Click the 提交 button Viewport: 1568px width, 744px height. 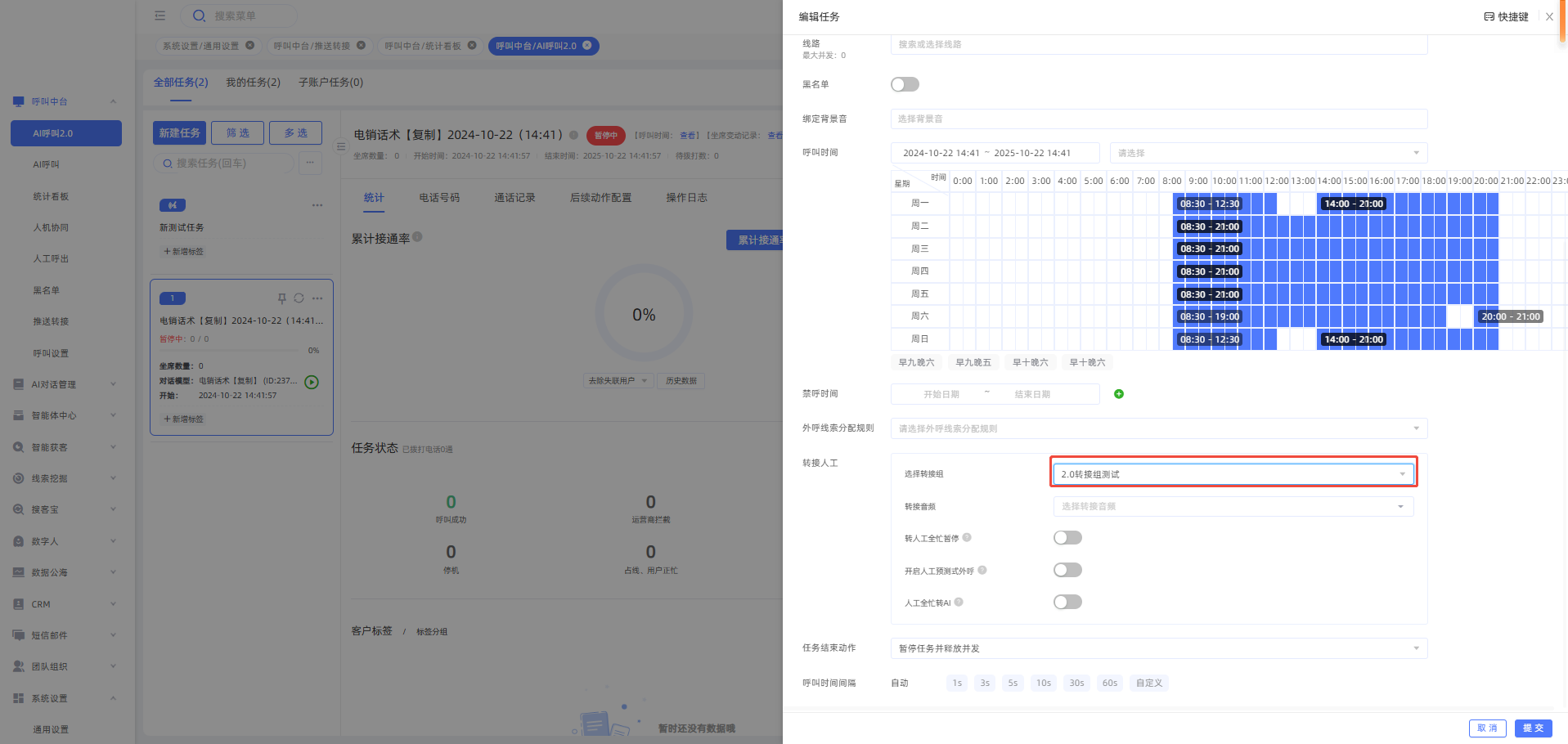pyautogui.click(x=1533, y=728)
